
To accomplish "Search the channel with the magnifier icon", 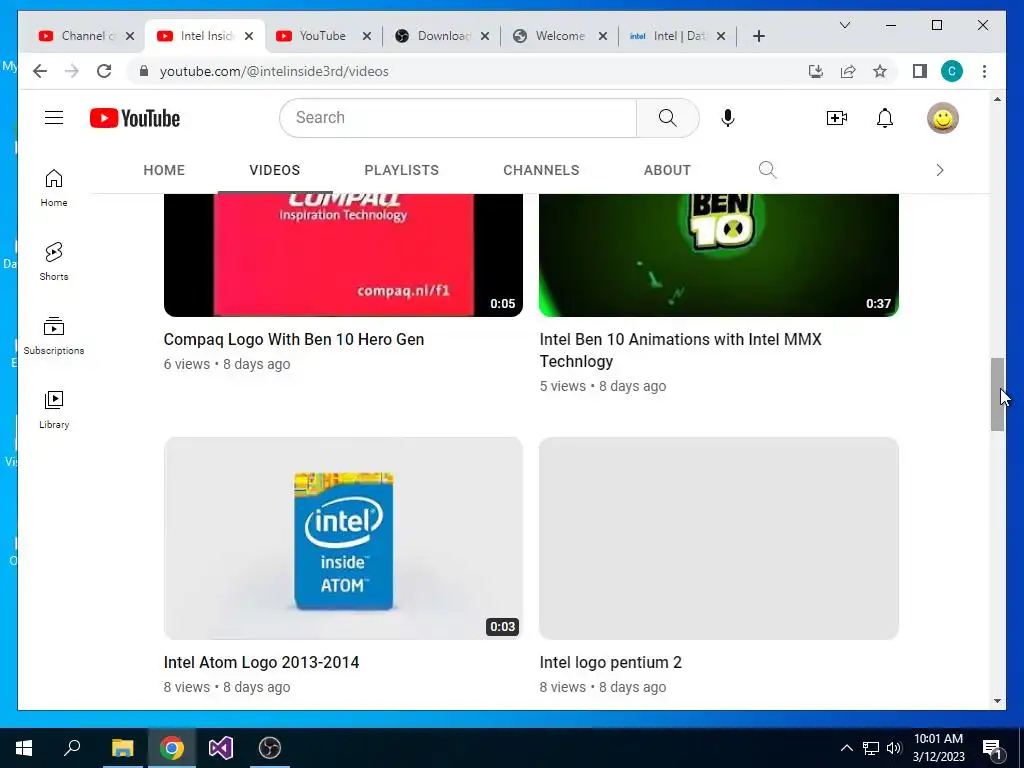I will tap(767, 170).
